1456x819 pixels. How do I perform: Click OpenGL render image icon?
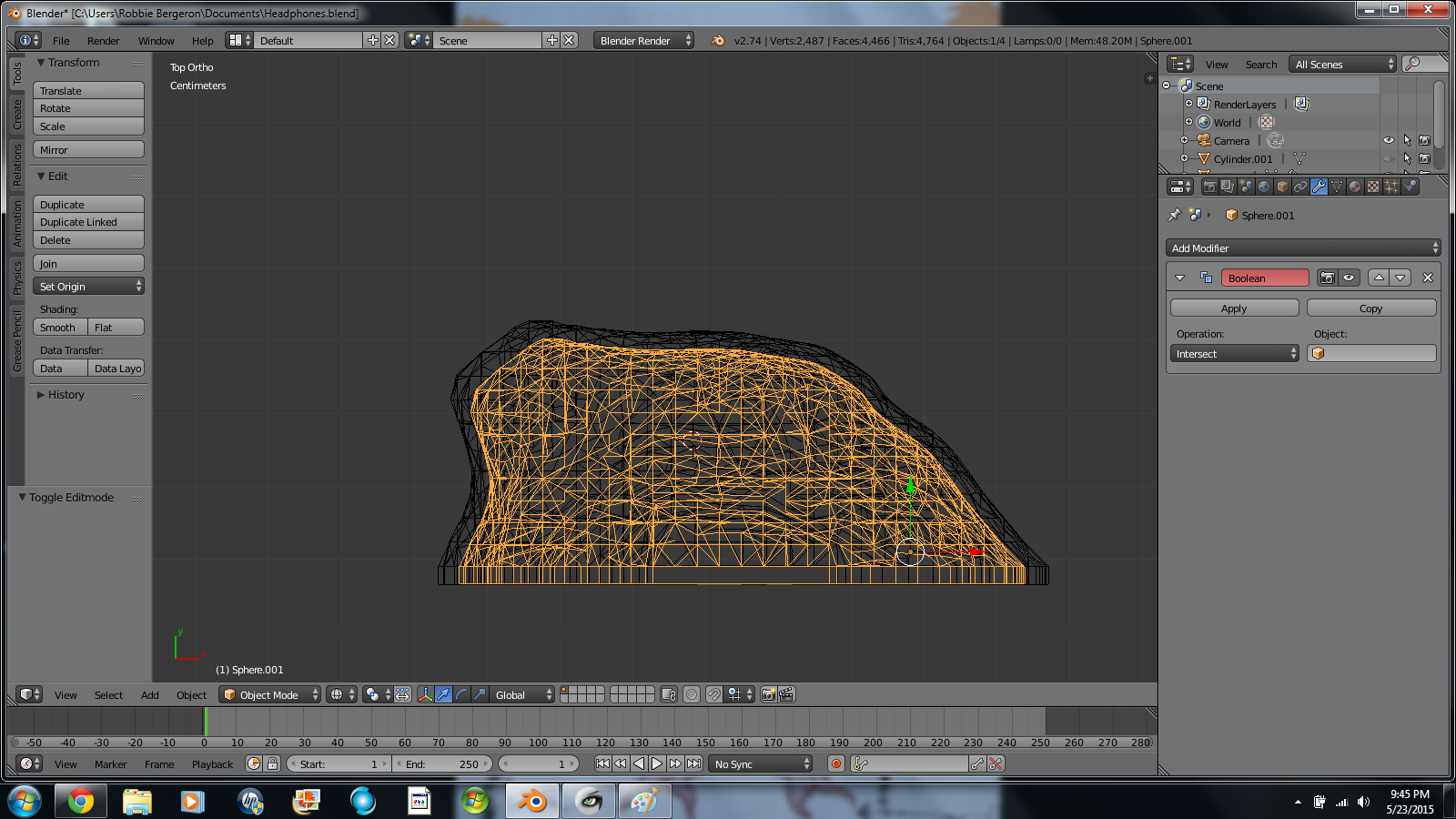point(768,694)
